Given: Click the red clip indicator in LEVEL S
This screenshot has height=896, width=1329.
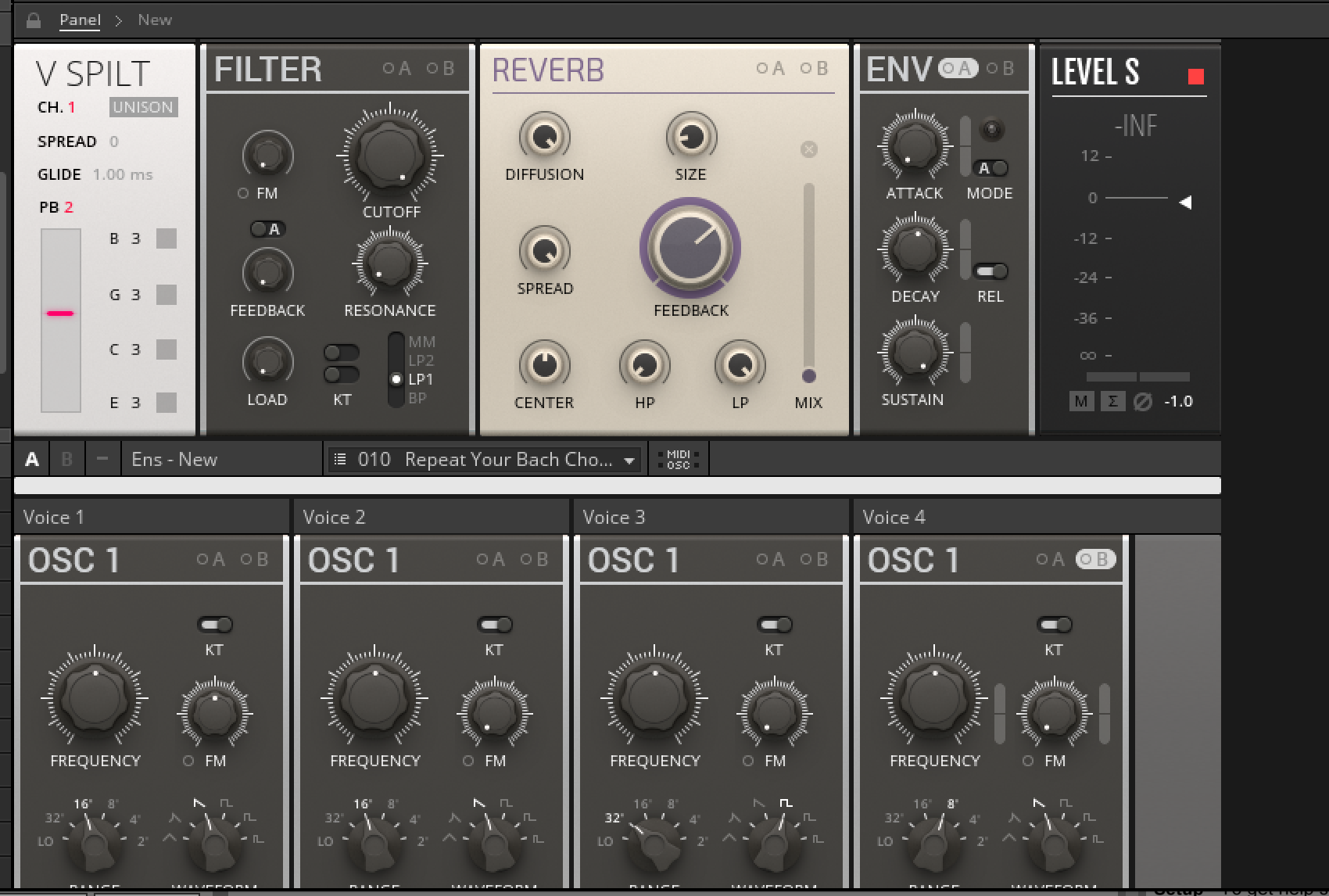Looking at the screenshot, I should point(1196,76).
